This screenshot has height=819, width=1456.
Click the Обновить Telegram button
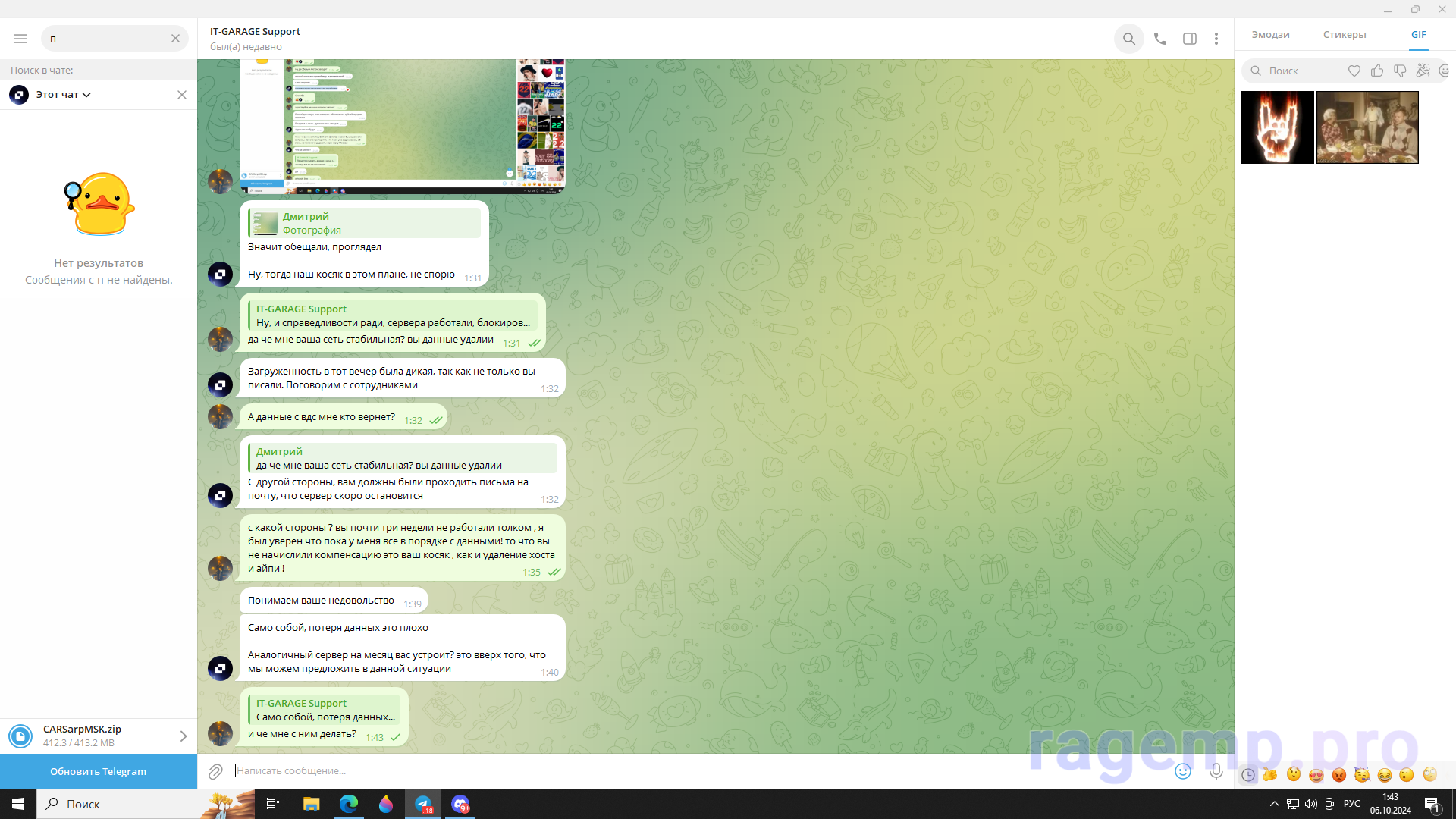[x=99, y=771]
